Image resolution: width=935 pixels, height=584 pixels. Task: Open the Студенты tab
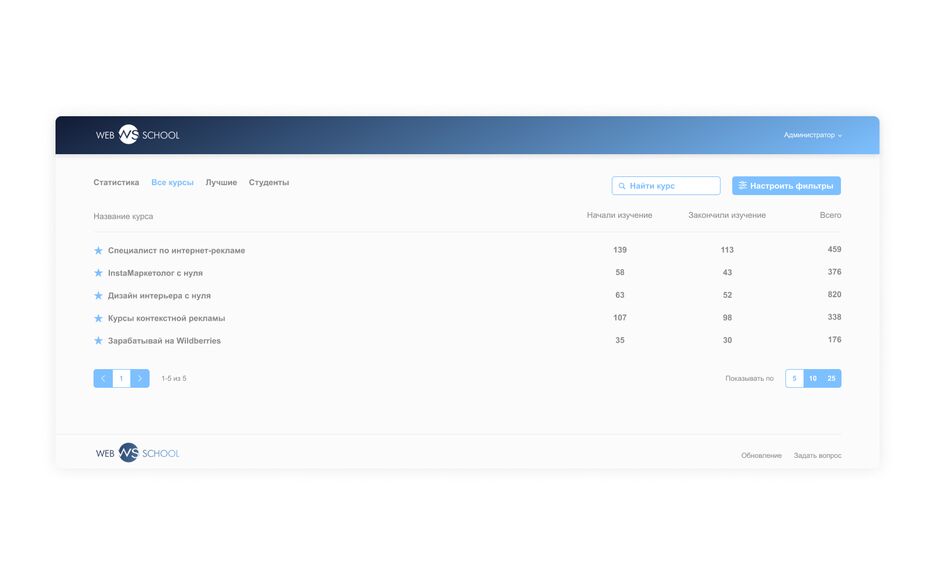click(x=269, y=183)
